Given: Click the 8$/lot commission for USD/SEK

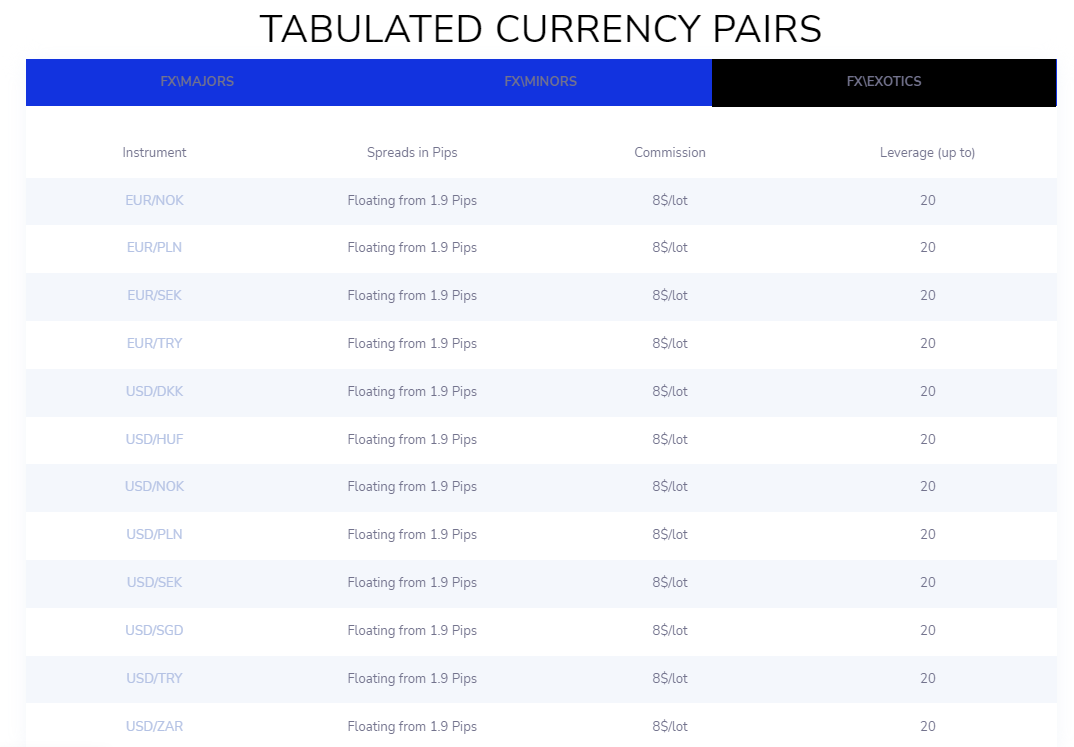Looking at the screenshot, I should point(670,583).
